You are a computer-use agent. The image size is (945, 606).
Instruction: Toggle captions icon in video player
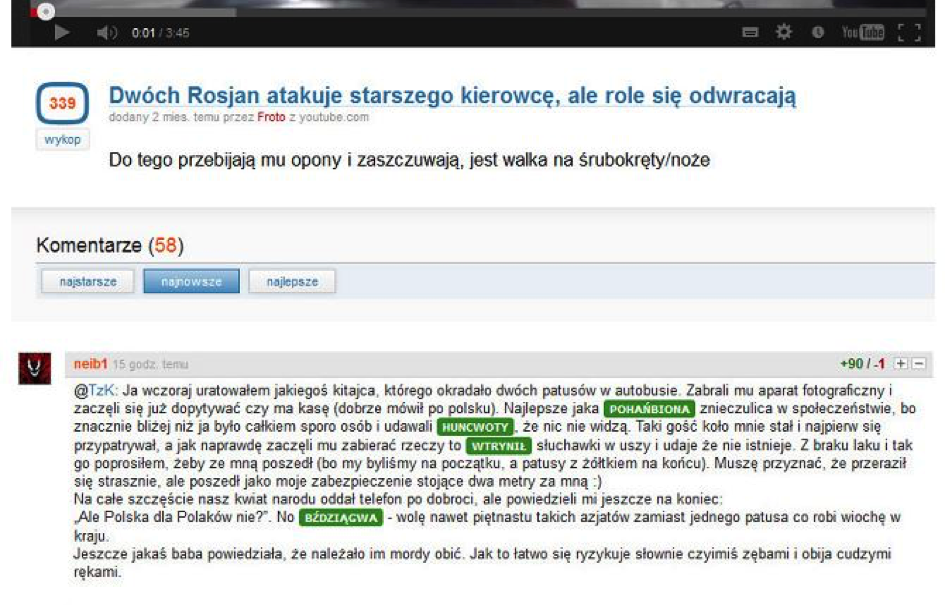click(x=750, y=33)
